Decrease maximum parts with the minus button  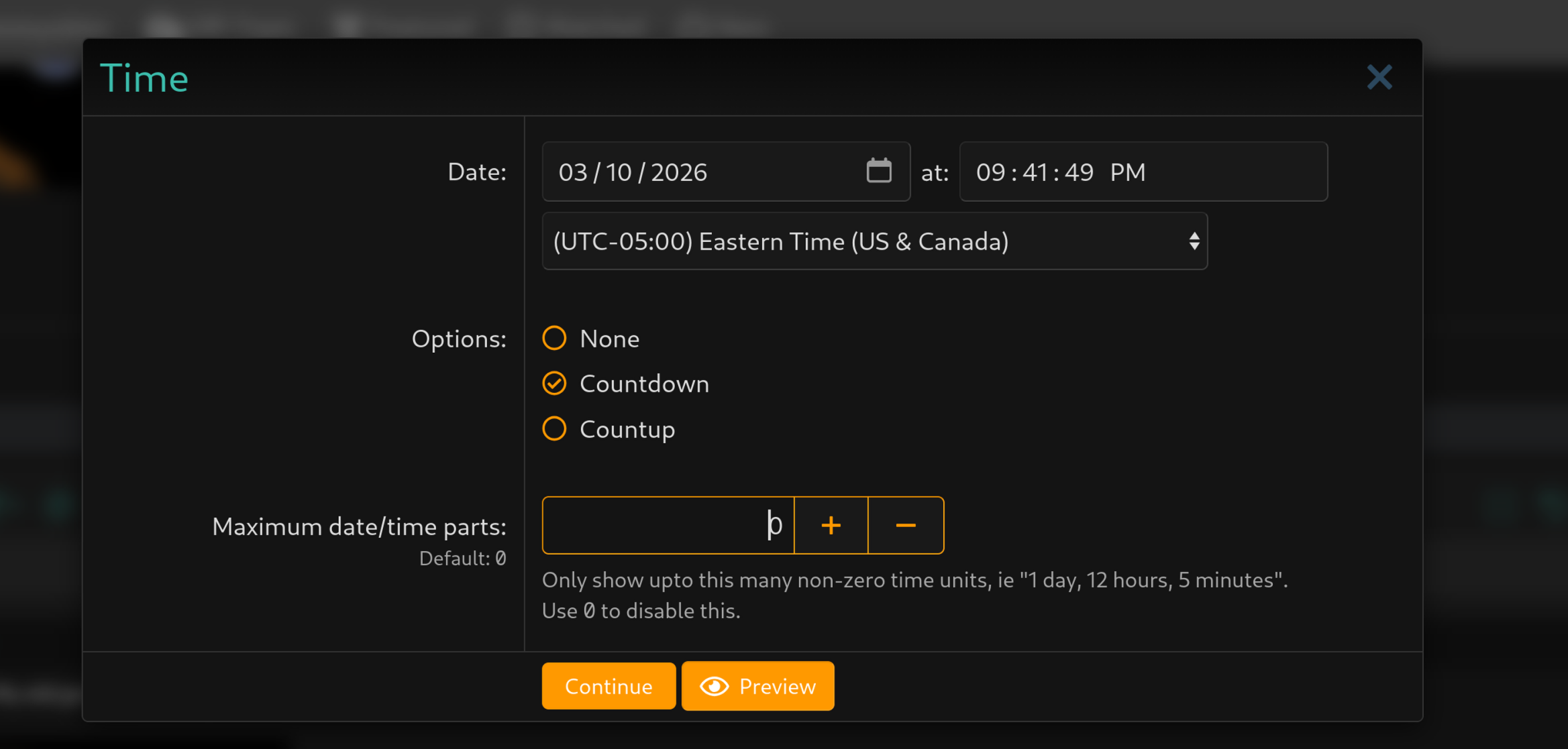(x=905, y=525)
